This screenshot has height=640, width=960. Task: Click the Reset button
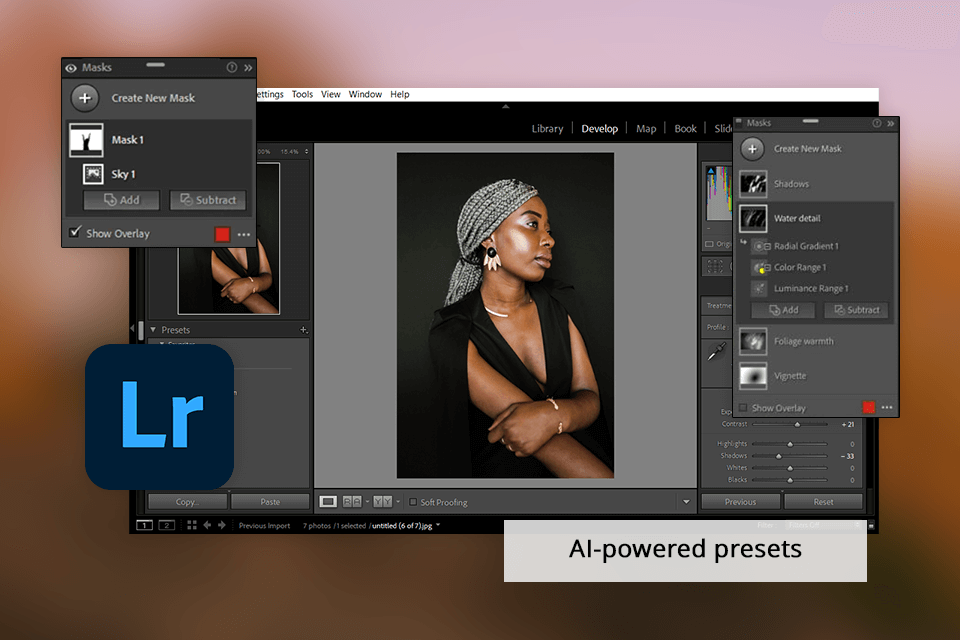pyautogui.click(x=823, y=502)
